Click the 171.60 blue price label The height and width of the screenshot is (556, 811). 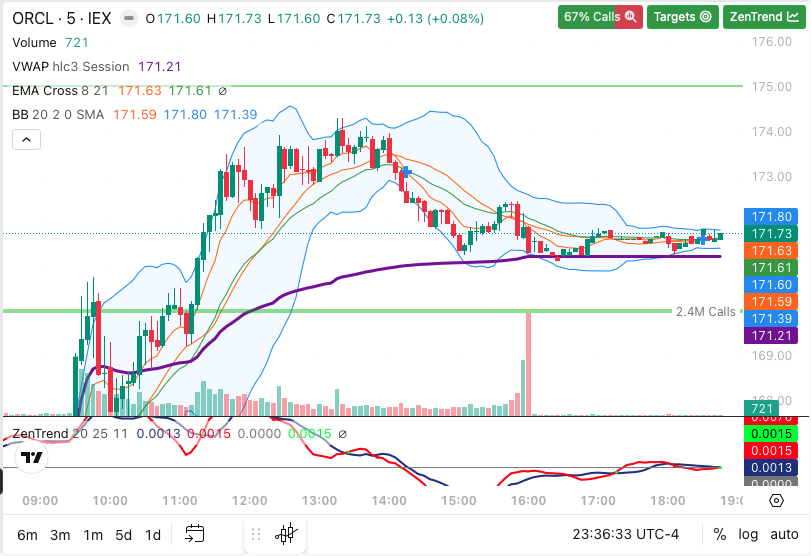(x=771, y=285)
